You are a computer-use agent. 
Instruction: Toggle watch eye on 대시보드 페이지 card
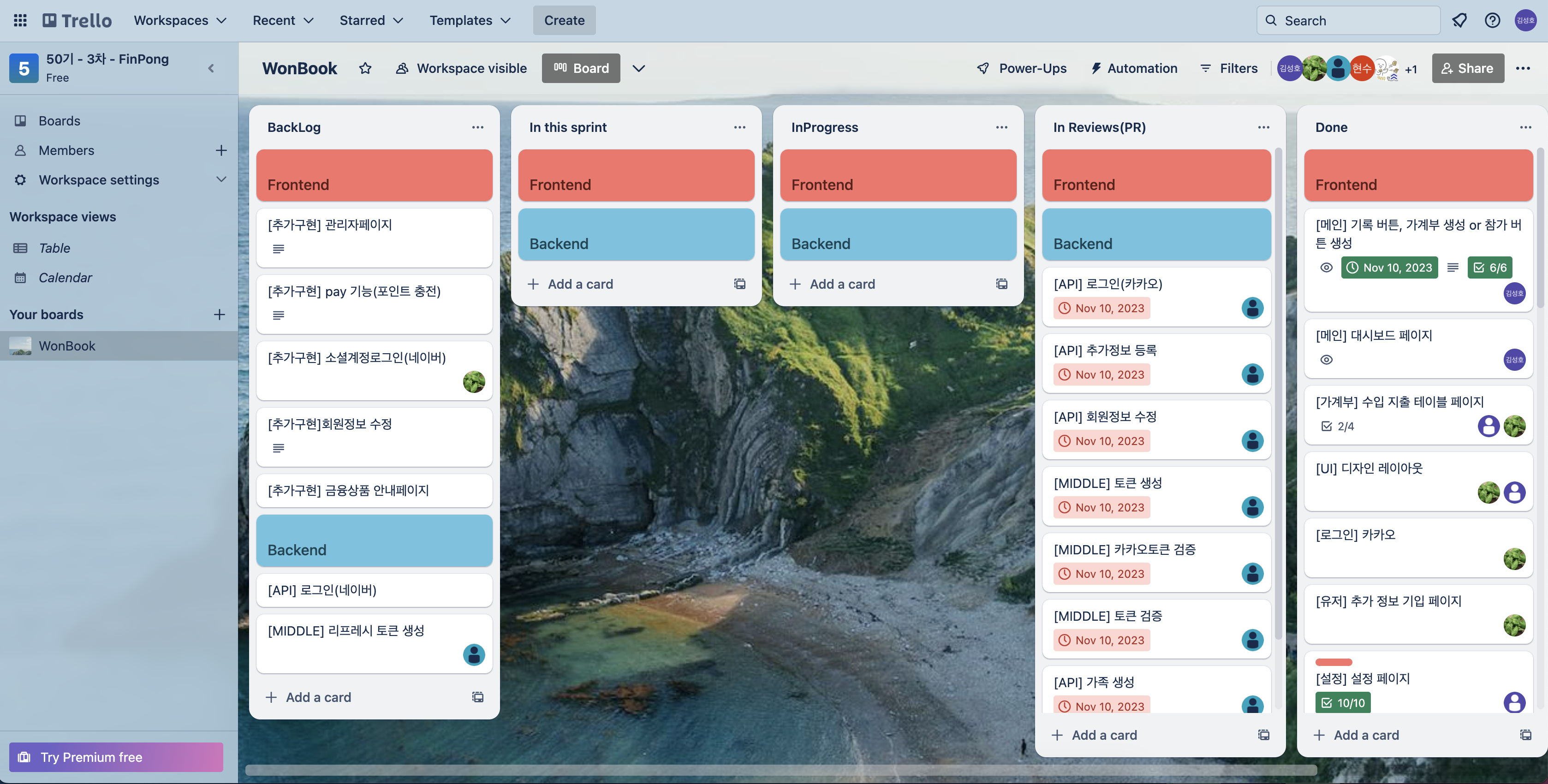tap(1326, 360)
